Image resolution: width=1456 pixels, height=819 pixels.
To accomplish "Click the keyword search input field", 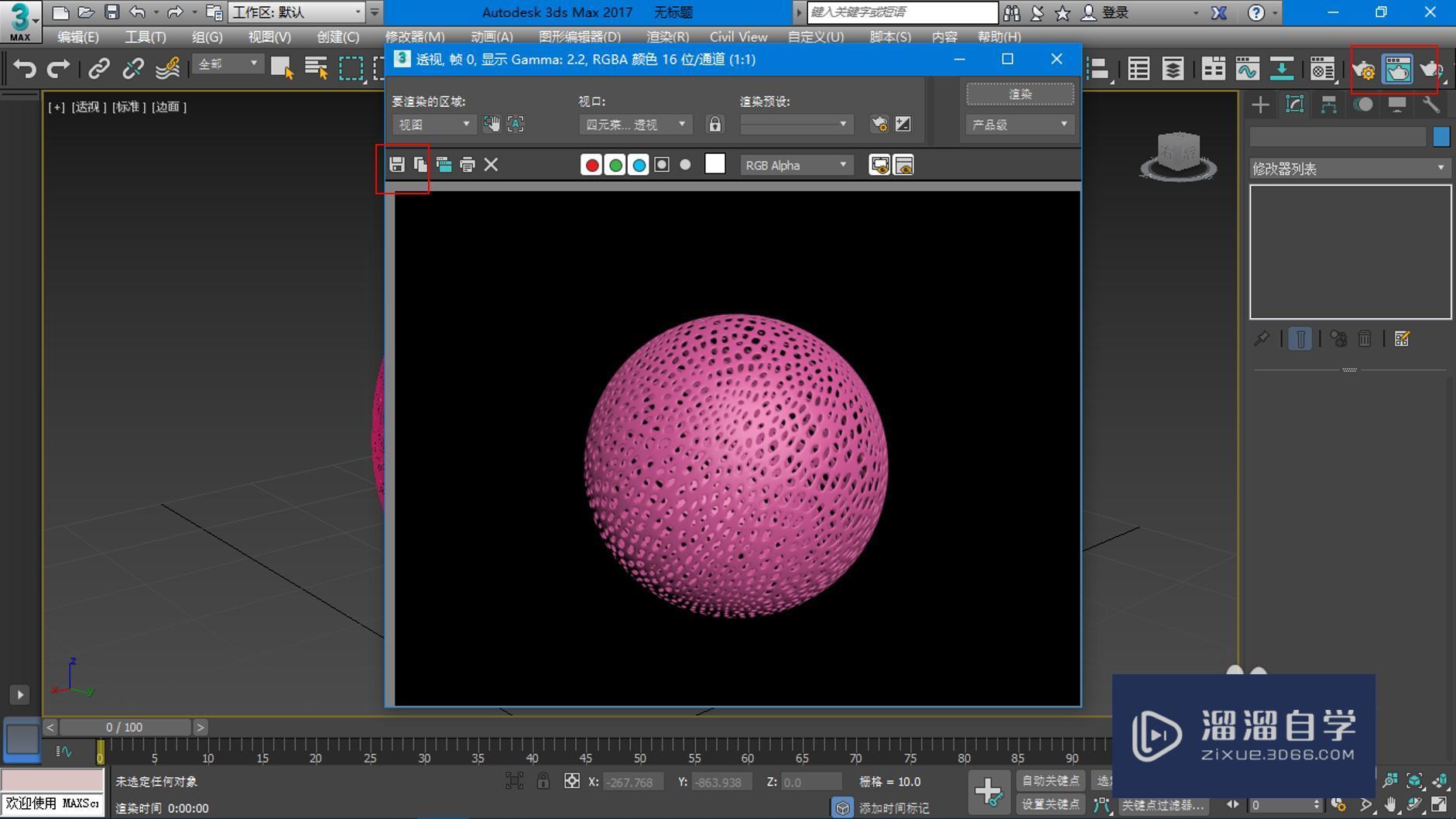I will (903, 12).
